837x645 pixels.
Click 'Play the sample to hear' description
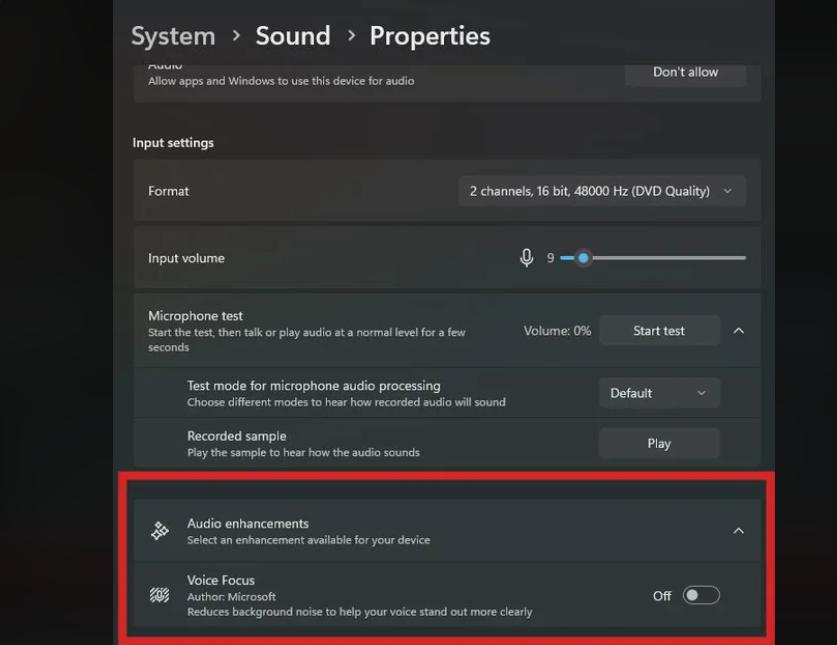[303, 452]
